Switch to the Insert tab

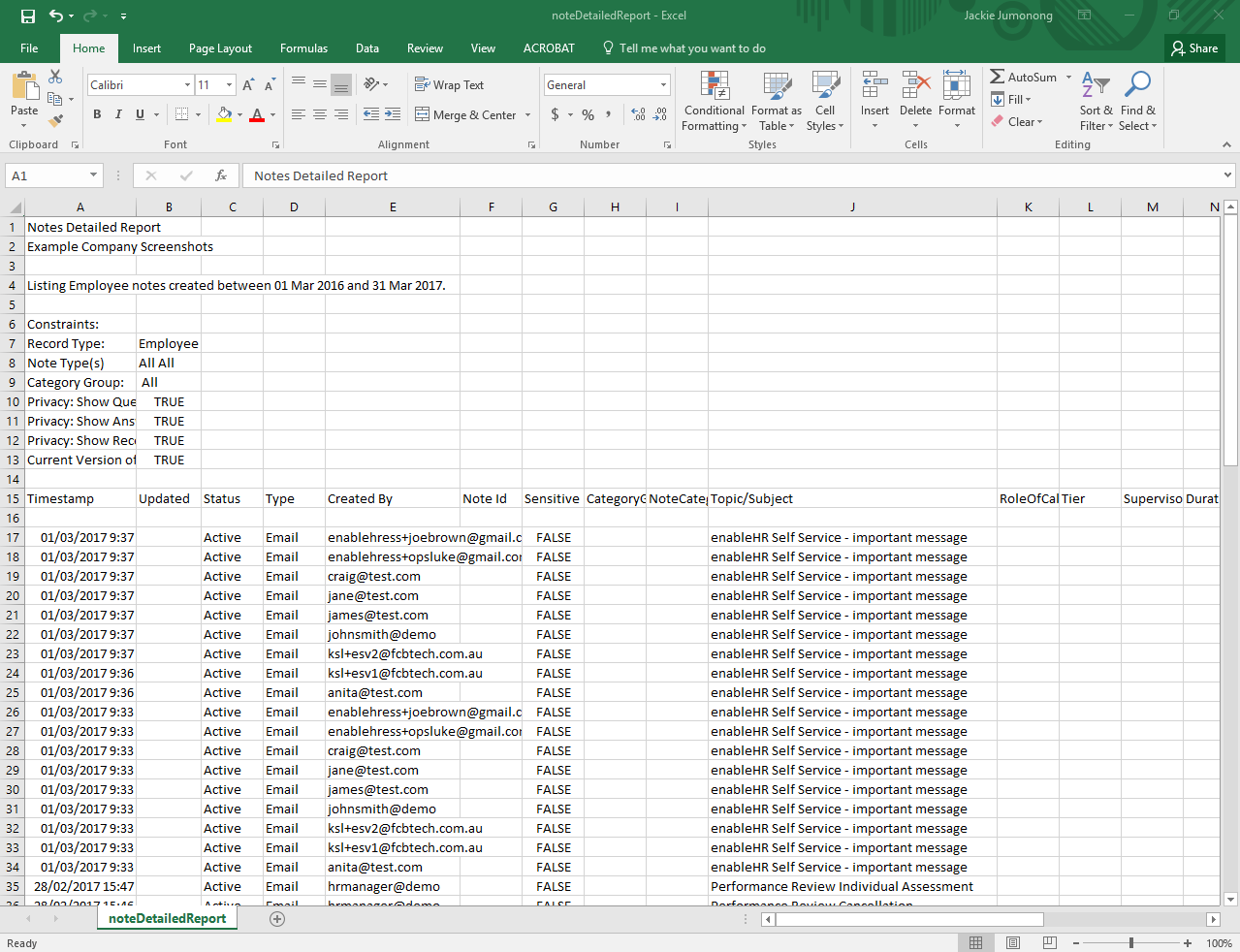(x=146, y=48)
